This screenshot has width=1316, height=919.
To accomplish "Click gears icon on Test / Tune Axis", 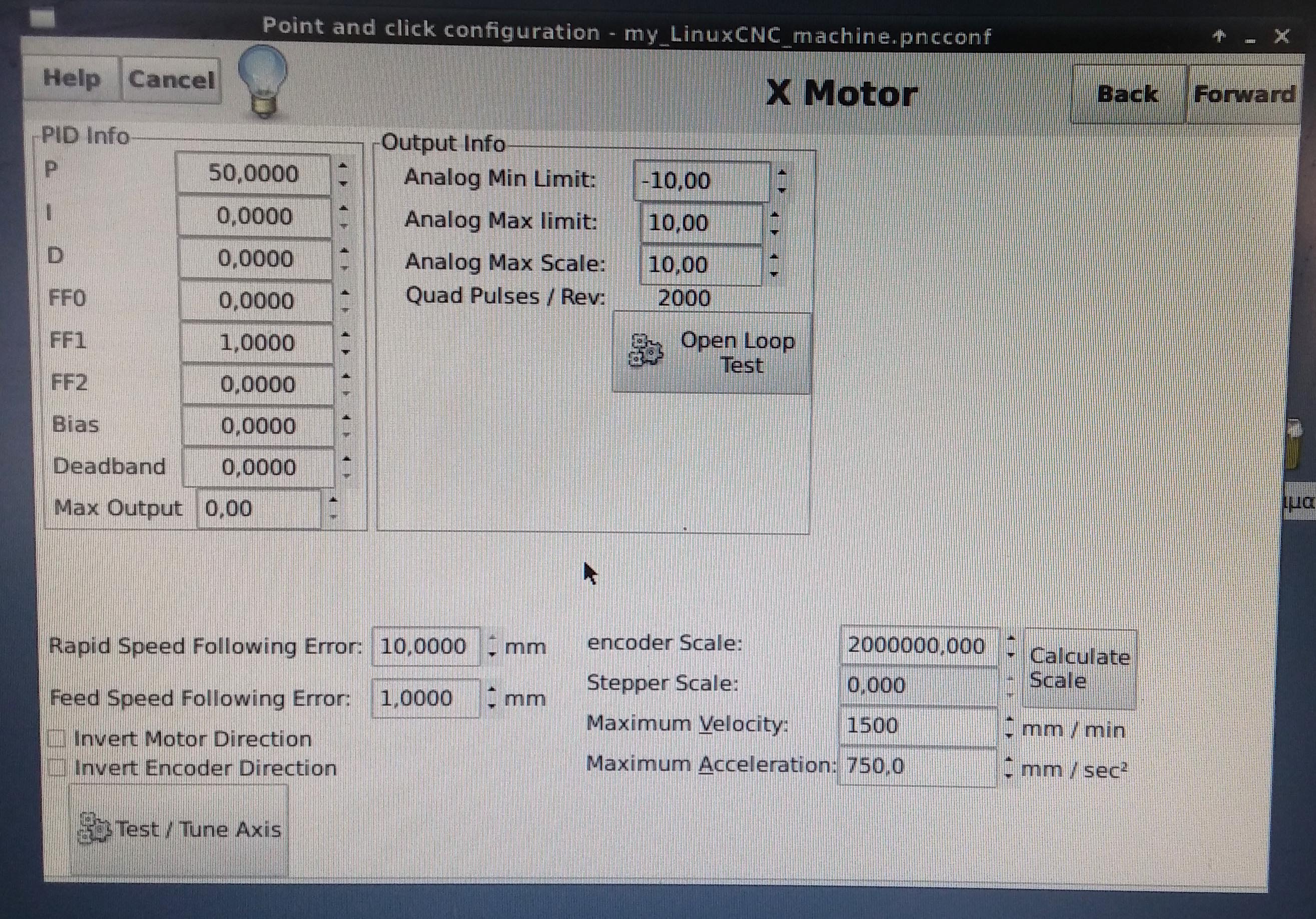I will click(95, 829).
